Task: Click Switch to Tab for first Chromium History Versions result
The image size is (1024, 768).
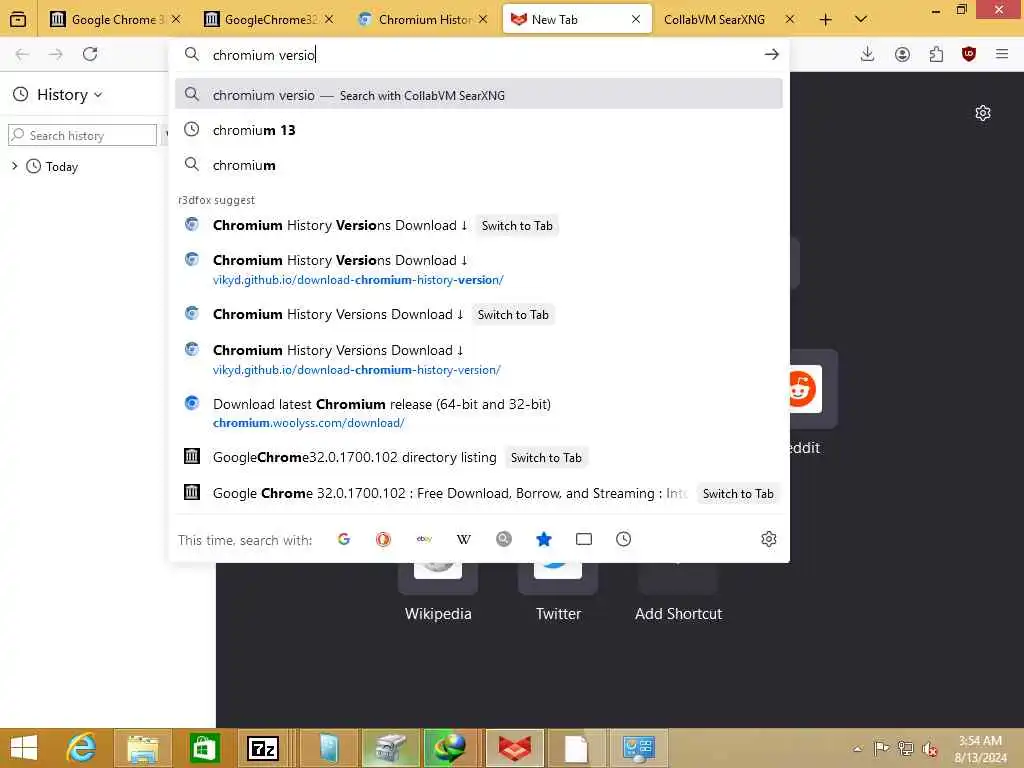Action: 517,226
